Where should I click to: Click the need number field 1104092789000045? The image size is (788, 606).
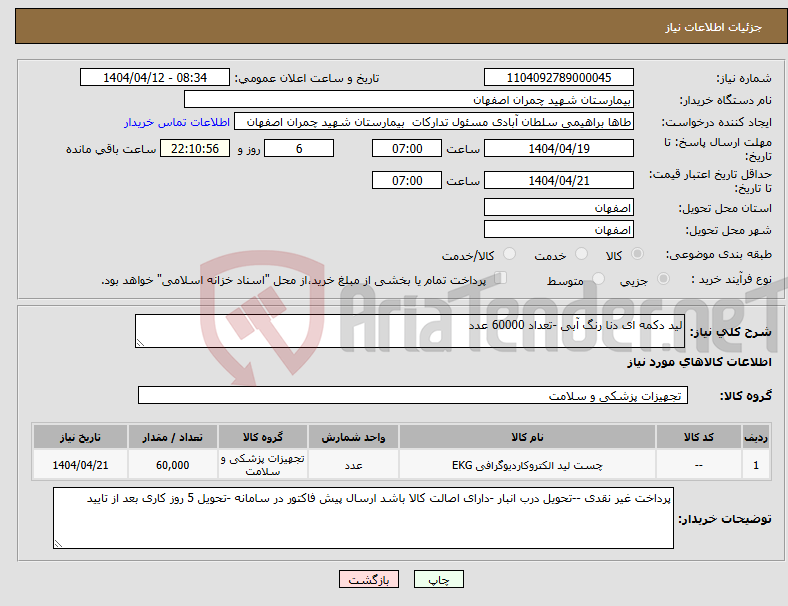(558, 77)
